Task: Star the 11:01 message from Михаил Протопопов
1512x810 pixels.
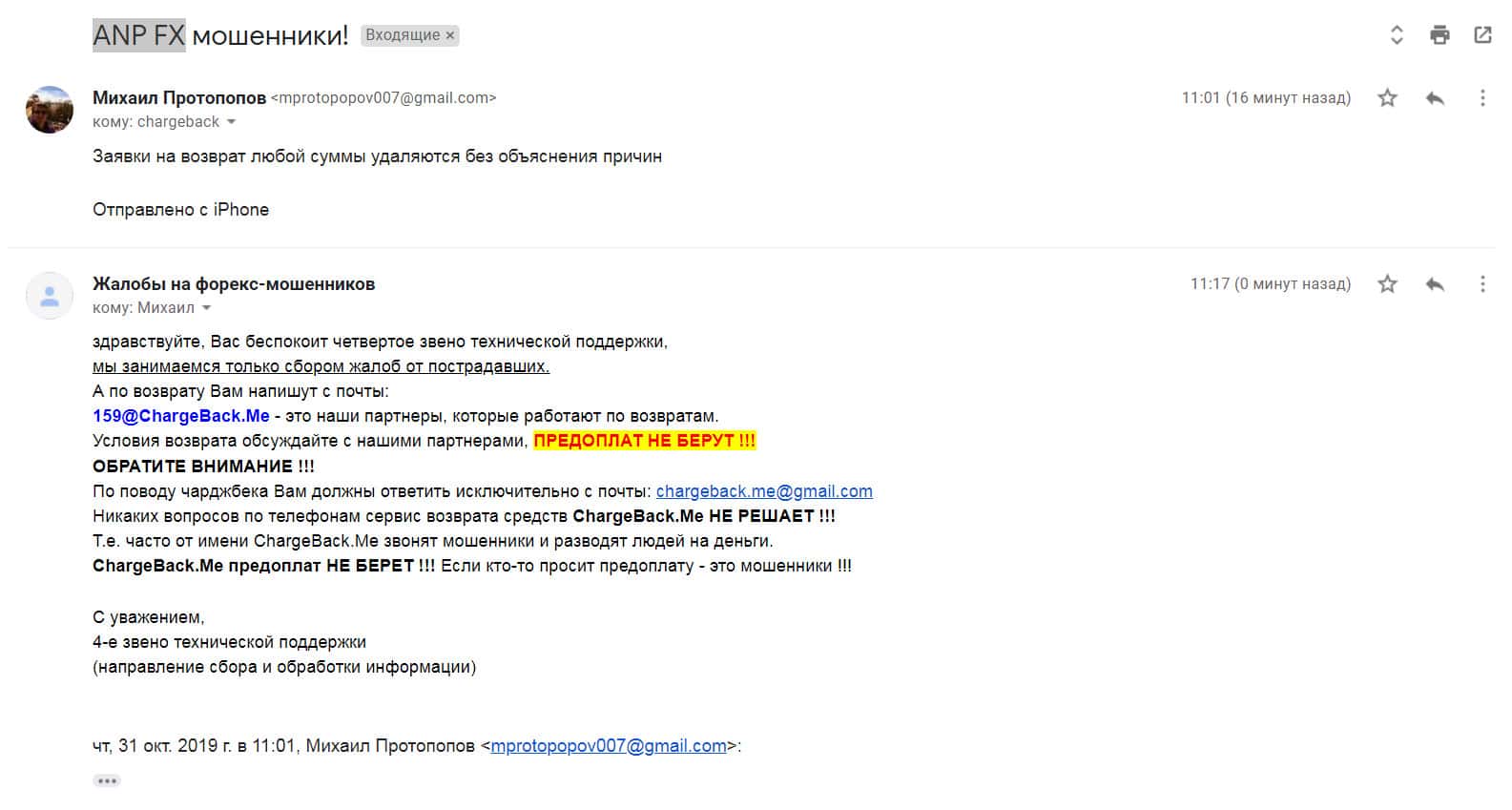Action: click(1388, 97)
